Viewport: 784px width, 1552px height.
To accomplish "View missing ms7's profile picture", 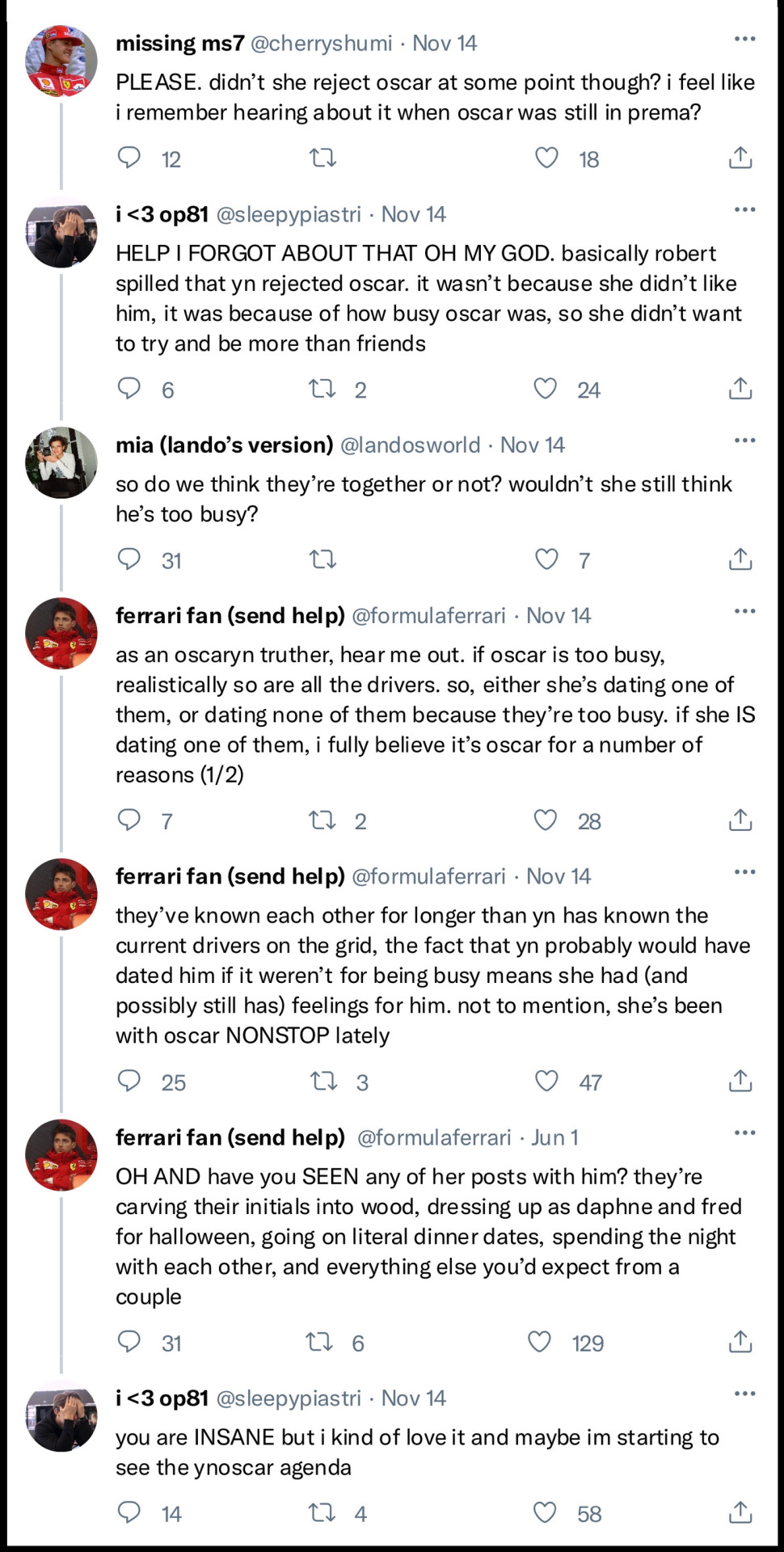I will (61, 61).
